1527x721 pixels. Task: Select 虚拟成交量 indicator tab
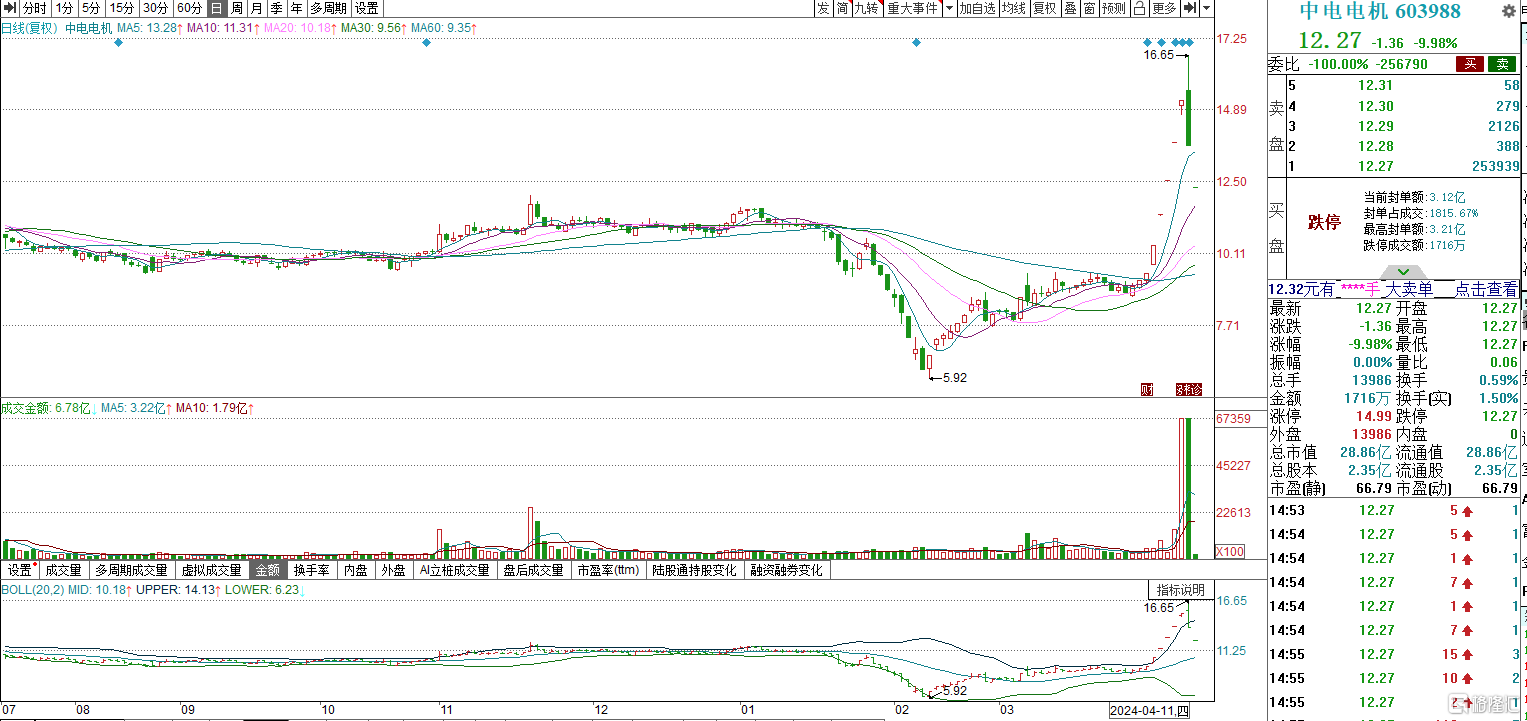pos(211,570)
